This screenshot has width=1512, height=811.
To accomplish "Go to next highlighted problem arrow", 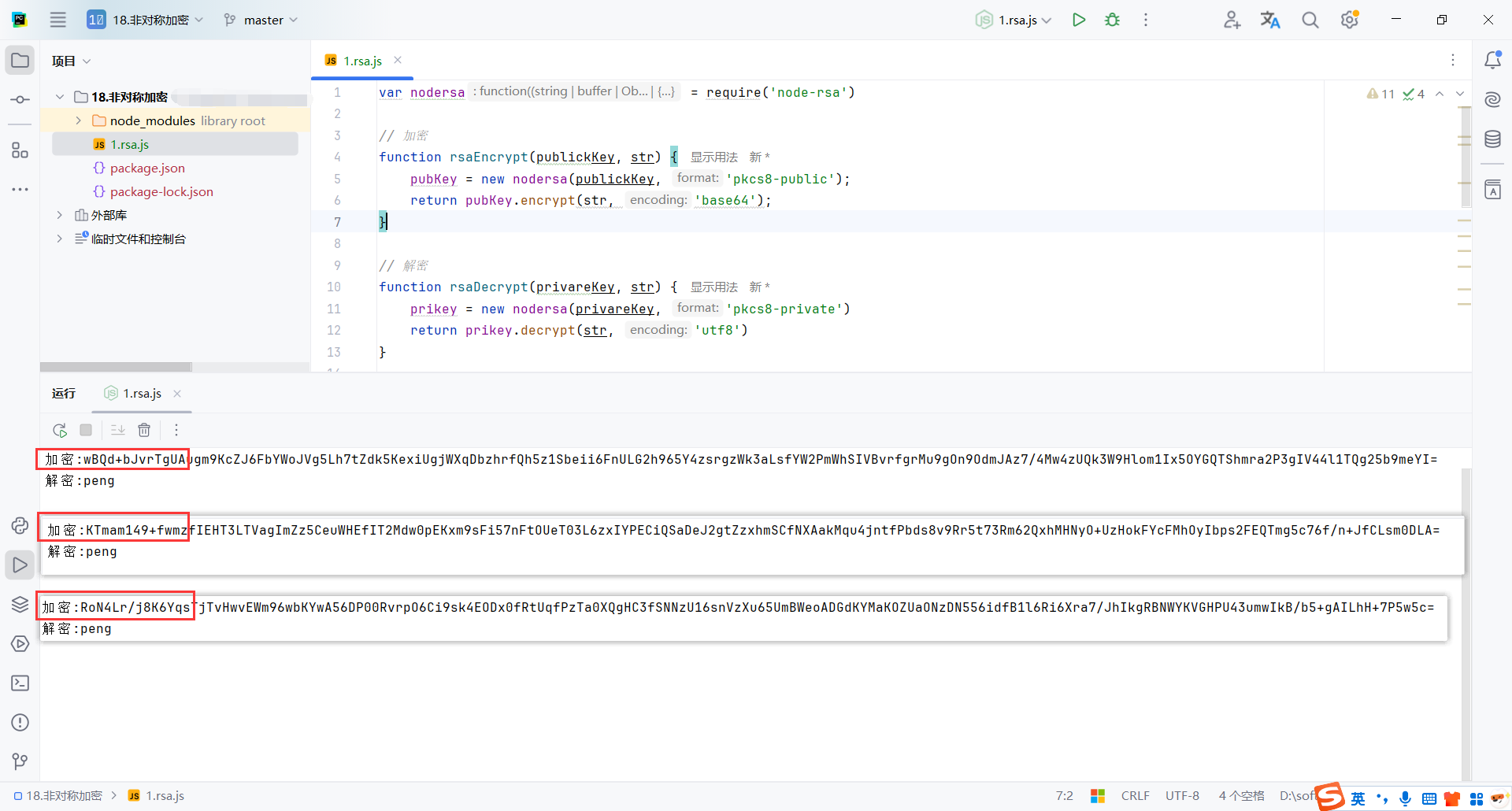I will click(x=1460, y=94).
